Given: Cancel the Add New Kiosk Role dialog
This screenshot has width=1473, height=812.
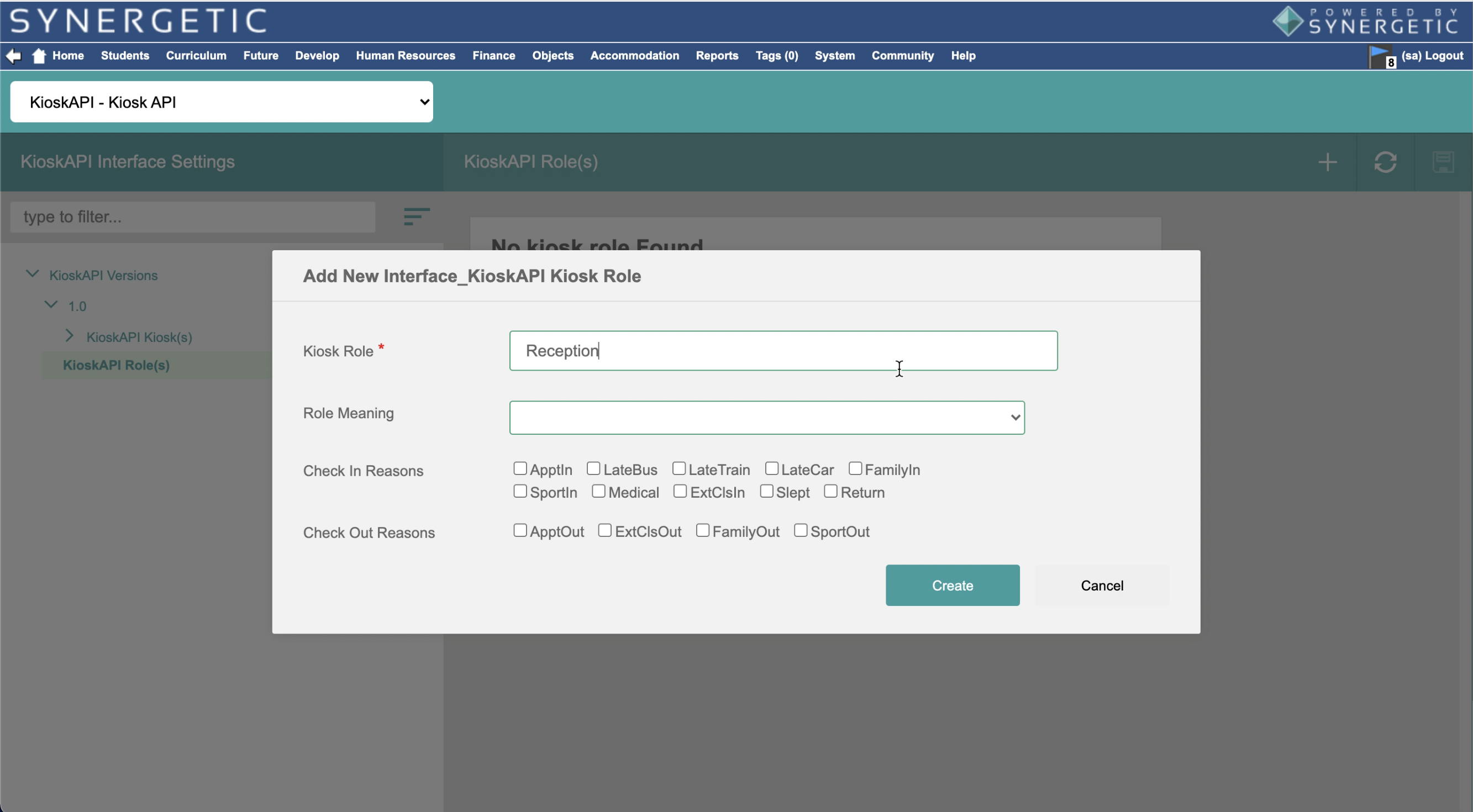Looking at the screenshot, I should coord(1102,585).
